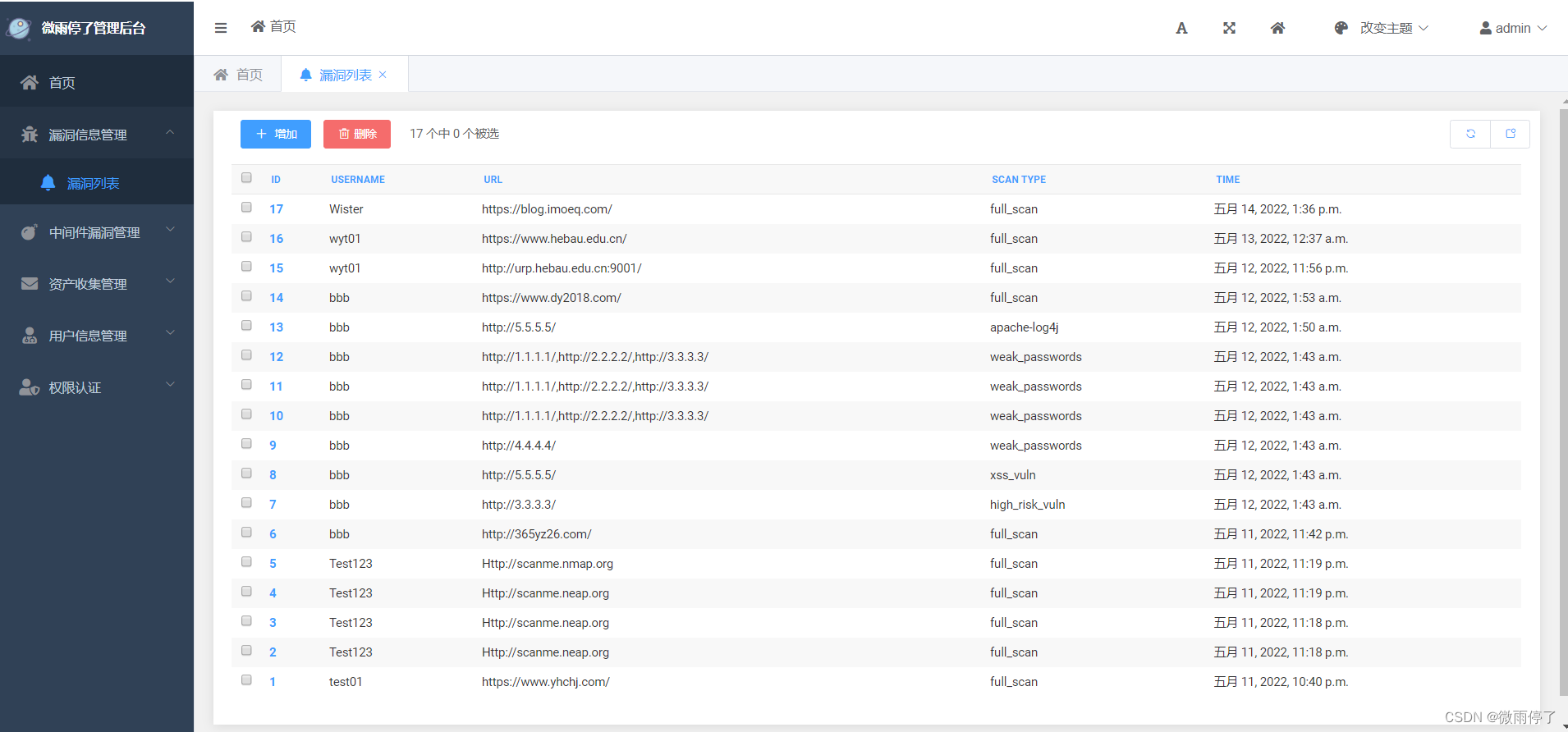This screenshot has width=1568, height=732.
Task: Click the URL https://blog.imoeq.com/
Action: coord(547,209)
